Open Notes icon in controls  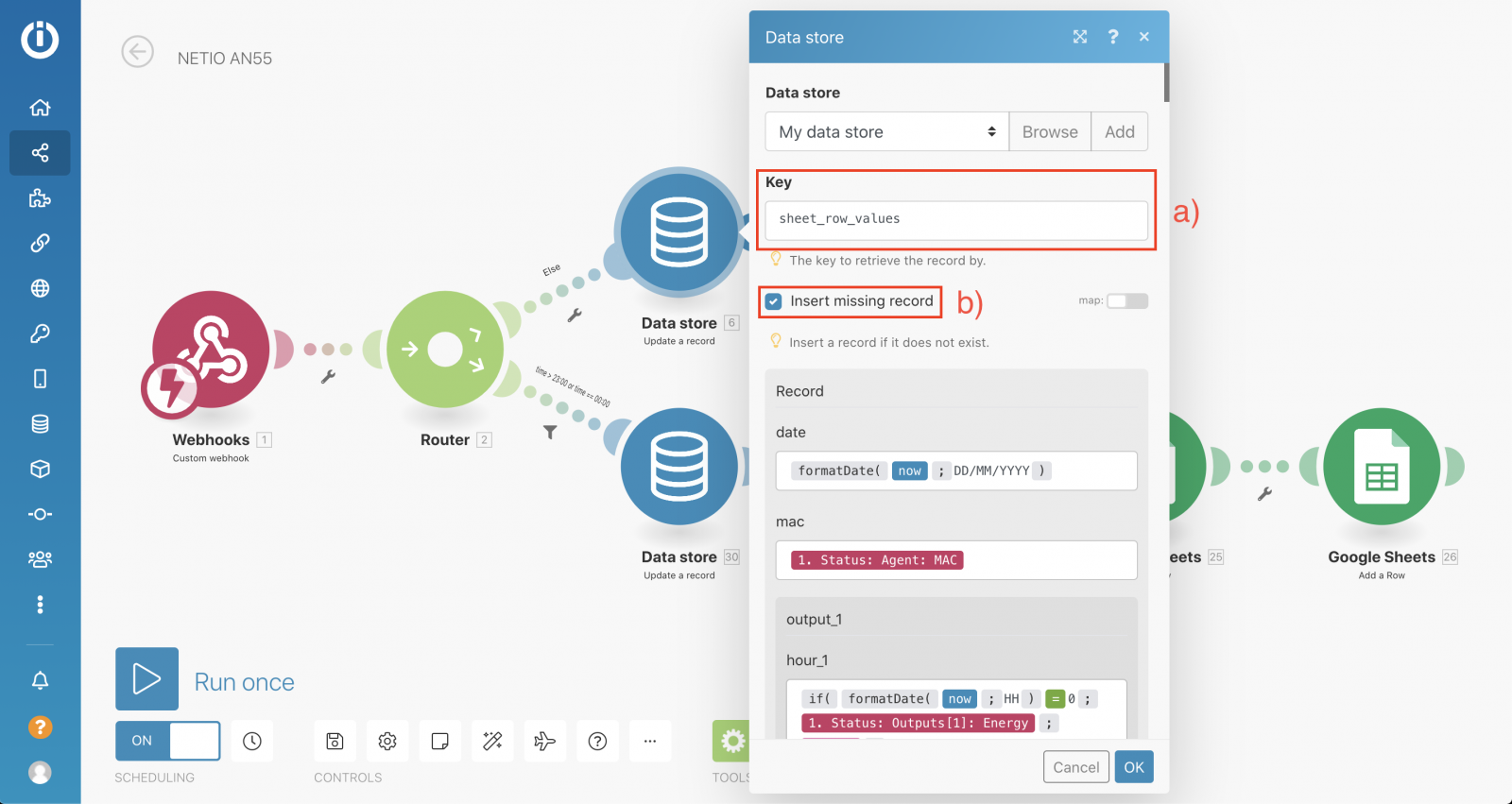click(440, 742)
